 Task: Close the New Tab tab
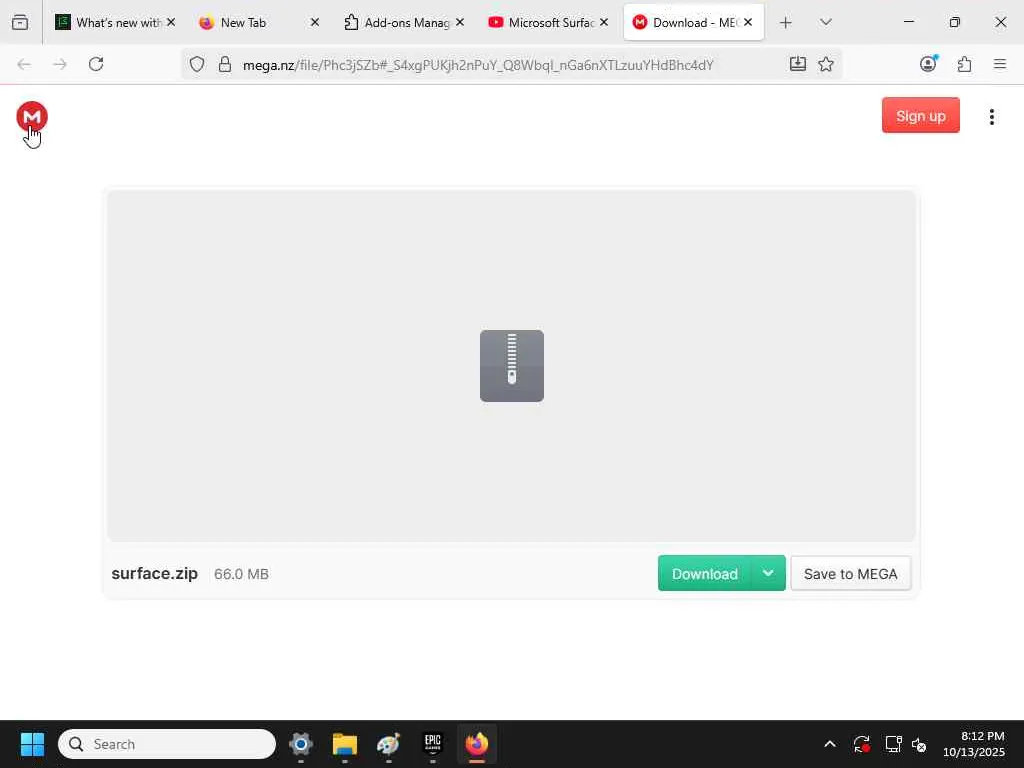[315, 22]
